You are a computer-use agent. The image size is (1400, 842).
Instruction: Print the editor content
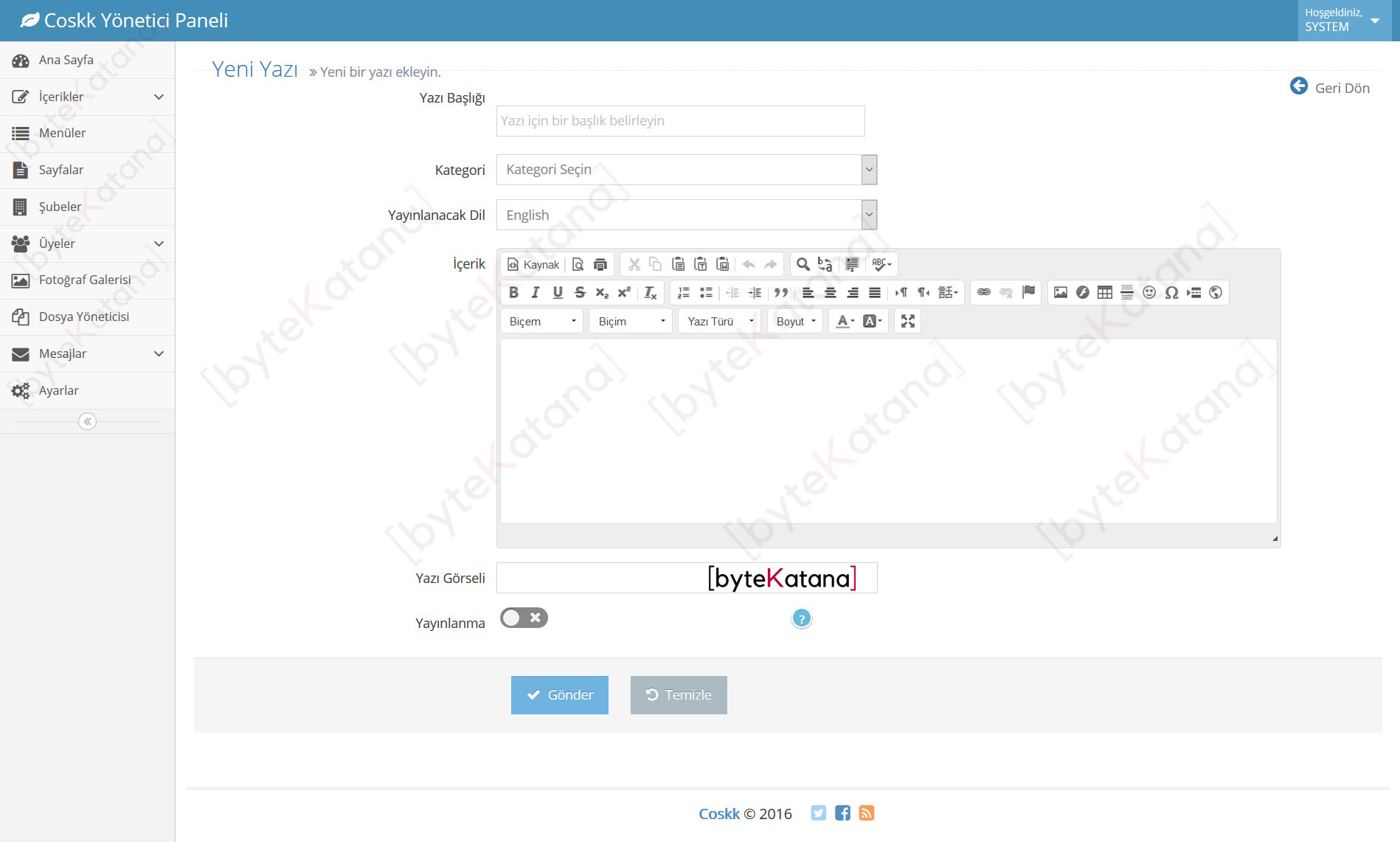point(600,264)
